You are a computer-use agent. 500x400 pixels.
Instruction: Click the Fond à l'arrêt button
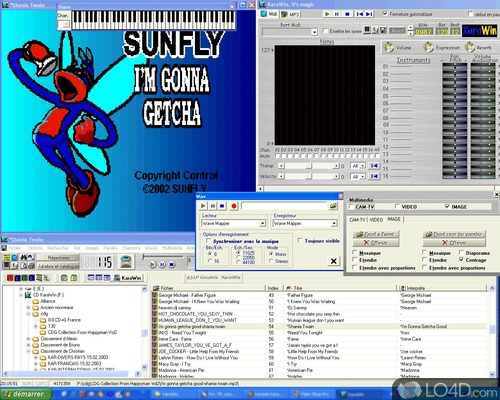click(376, 234)
